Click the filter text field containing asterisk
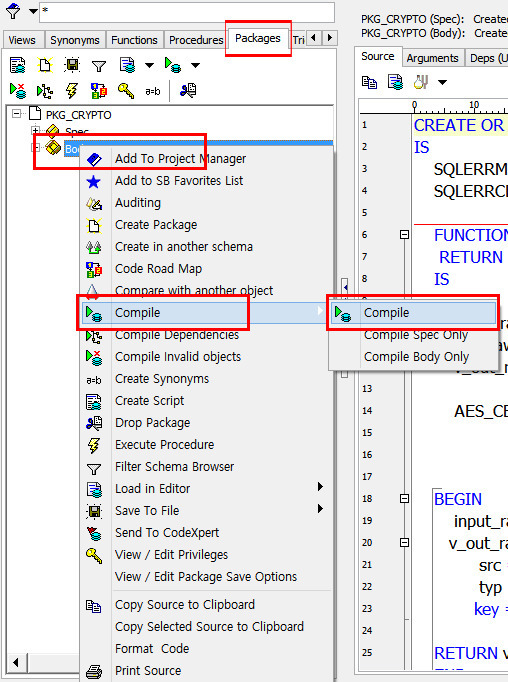Image resolution: width=508 pixels, height=682 pixels. point(187,12)
